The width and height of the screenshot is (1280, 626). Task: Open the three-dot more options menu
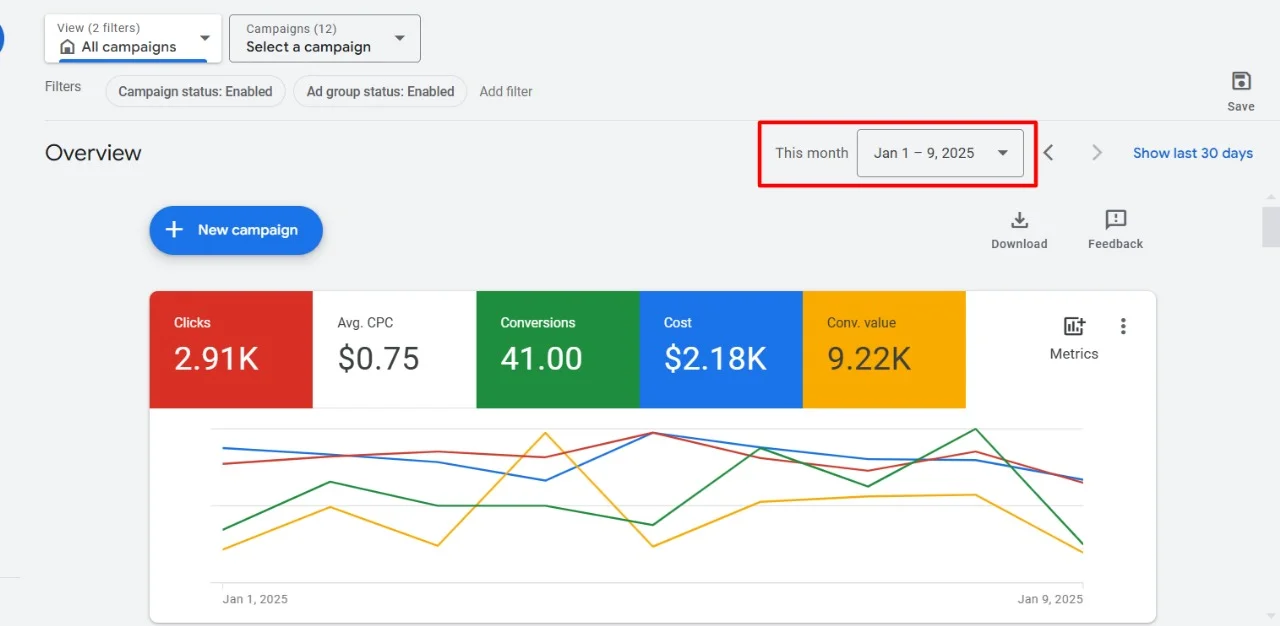[x=1123, y=326]
